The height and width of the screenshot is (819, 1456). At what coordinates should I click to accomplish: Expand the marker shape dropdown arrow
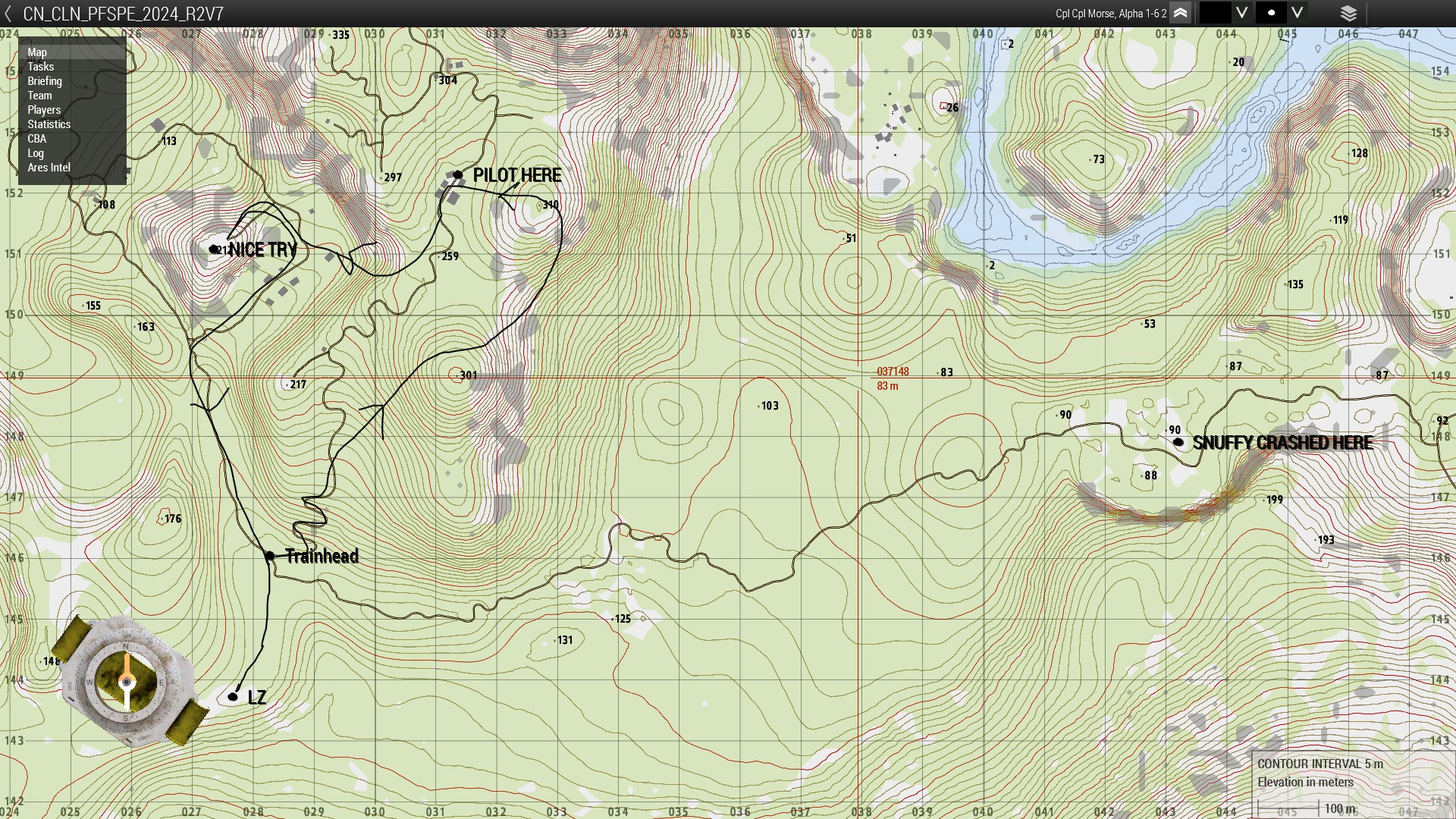tap(1298, 13)
